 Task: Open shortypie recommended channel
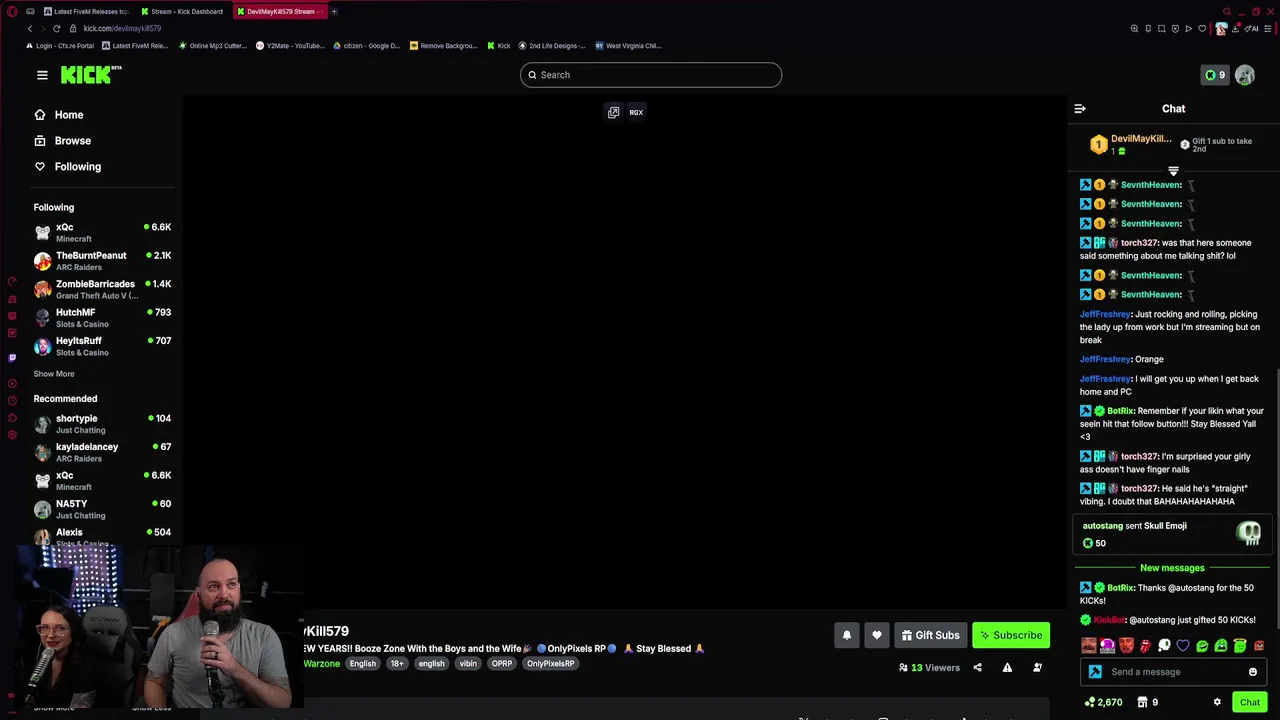point(102,424)
